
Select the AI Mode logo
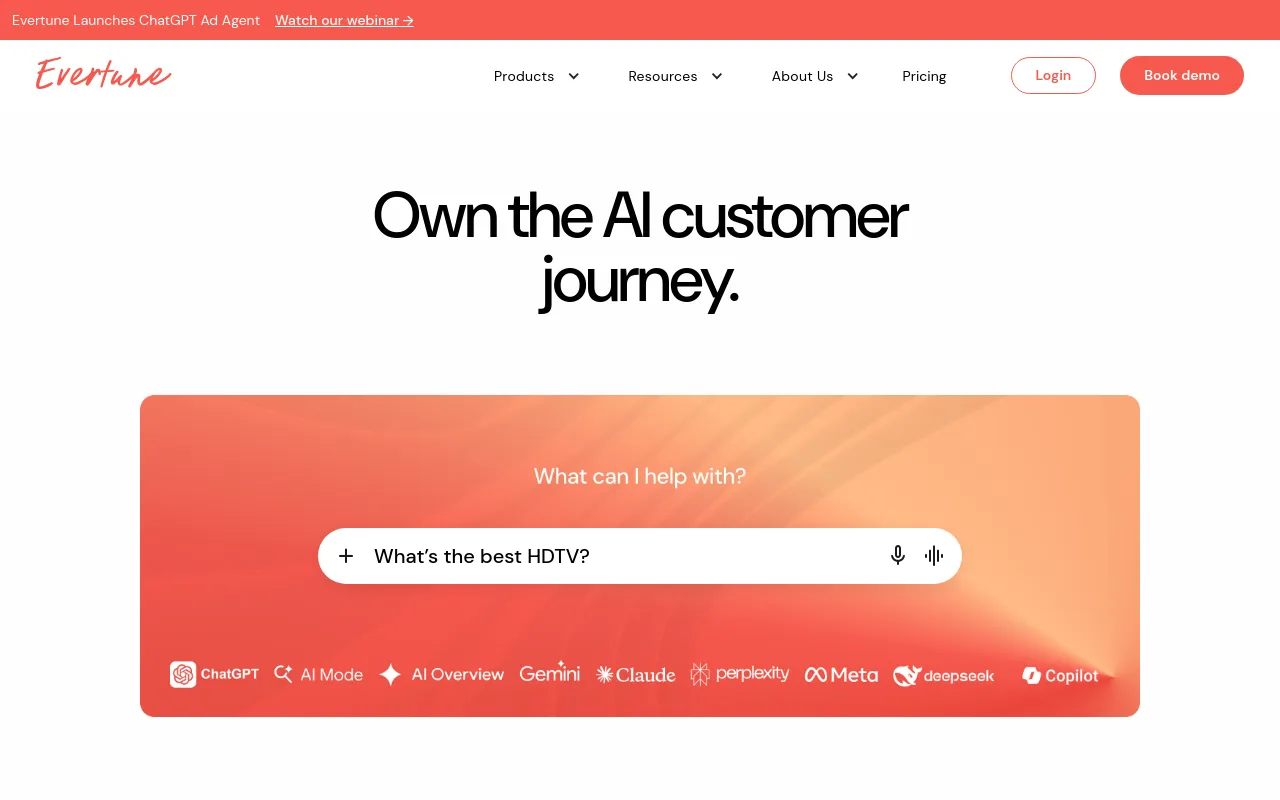click(318, 675)
